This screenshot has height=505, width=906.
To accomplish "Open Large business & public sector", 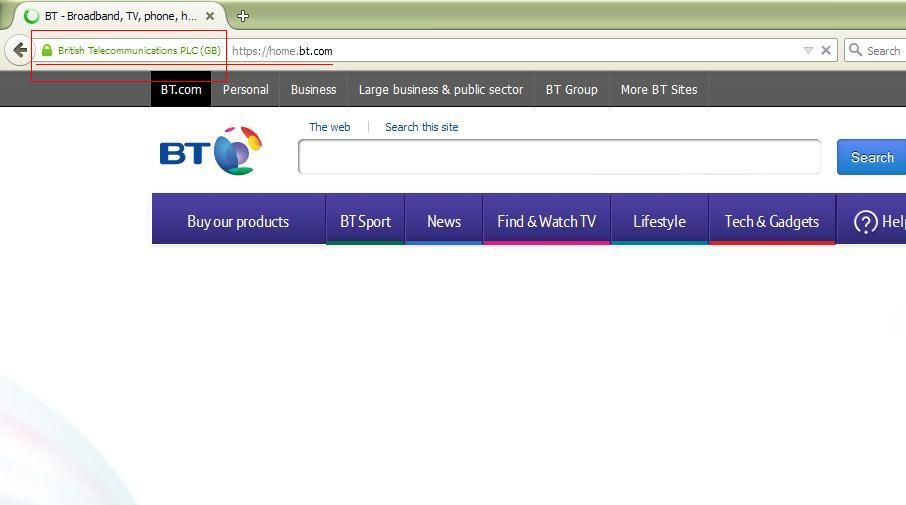I will [441, 90].
